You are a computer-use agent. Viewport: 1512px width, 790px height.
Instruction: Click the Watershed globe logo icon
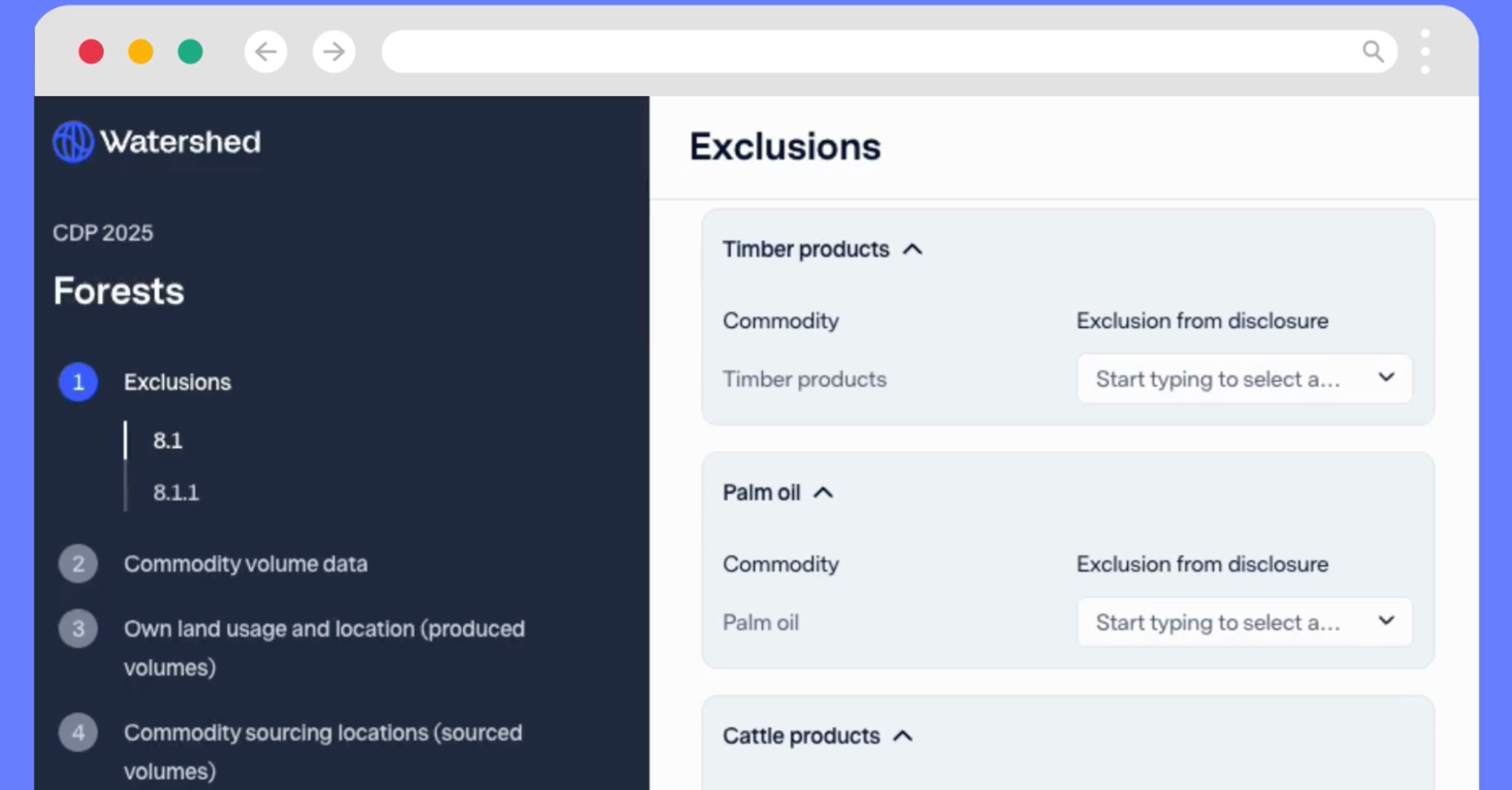click(73, 141)
